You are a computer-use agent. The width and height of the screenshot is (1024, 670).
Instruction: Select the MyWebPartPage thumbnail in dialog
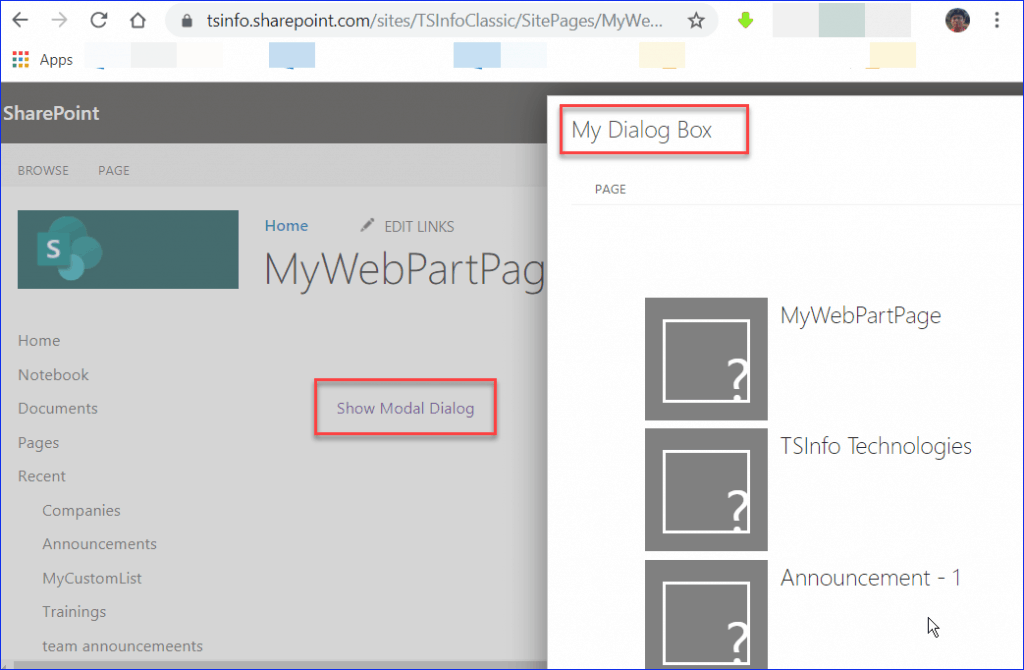(x=706, y=359)
